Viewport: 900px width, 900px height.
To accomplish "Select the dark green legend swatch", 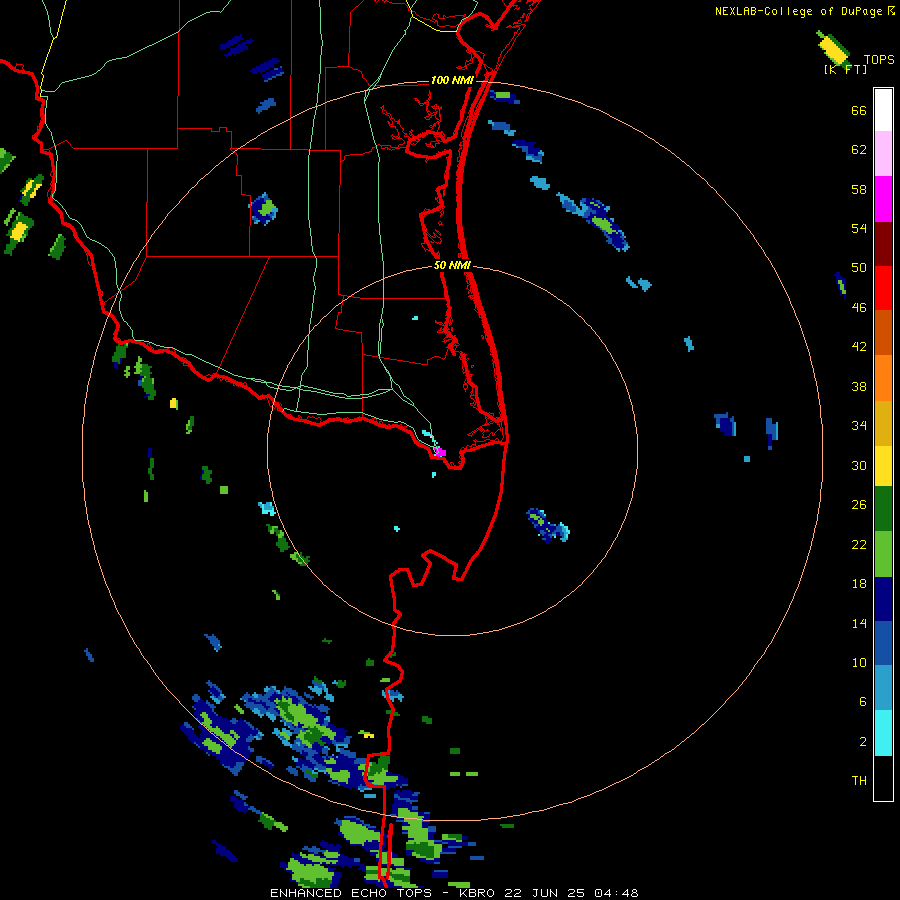I will pyautogui.click(x=883, y=509).
